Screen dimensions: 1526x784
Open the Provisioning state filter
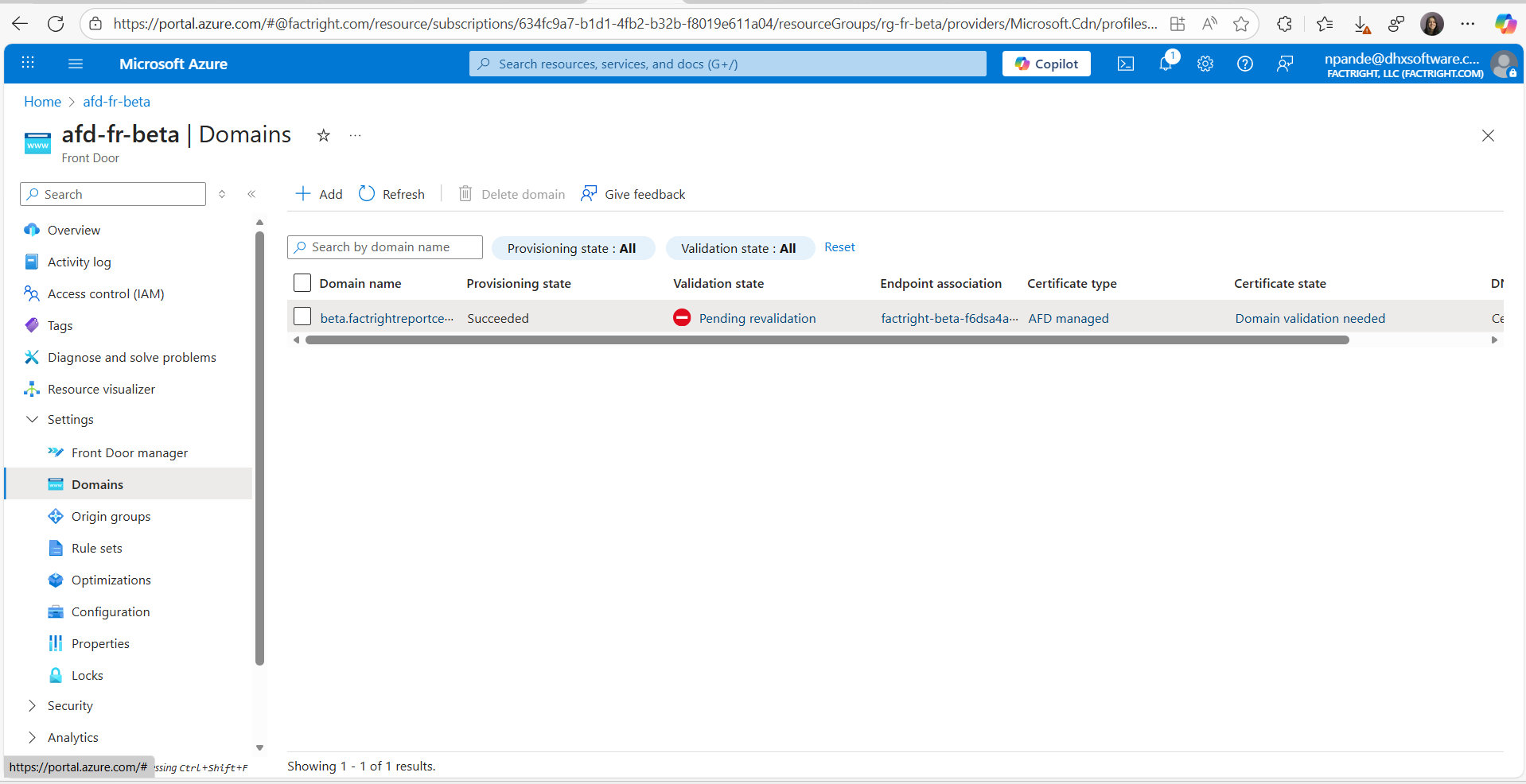click(573, 248)
